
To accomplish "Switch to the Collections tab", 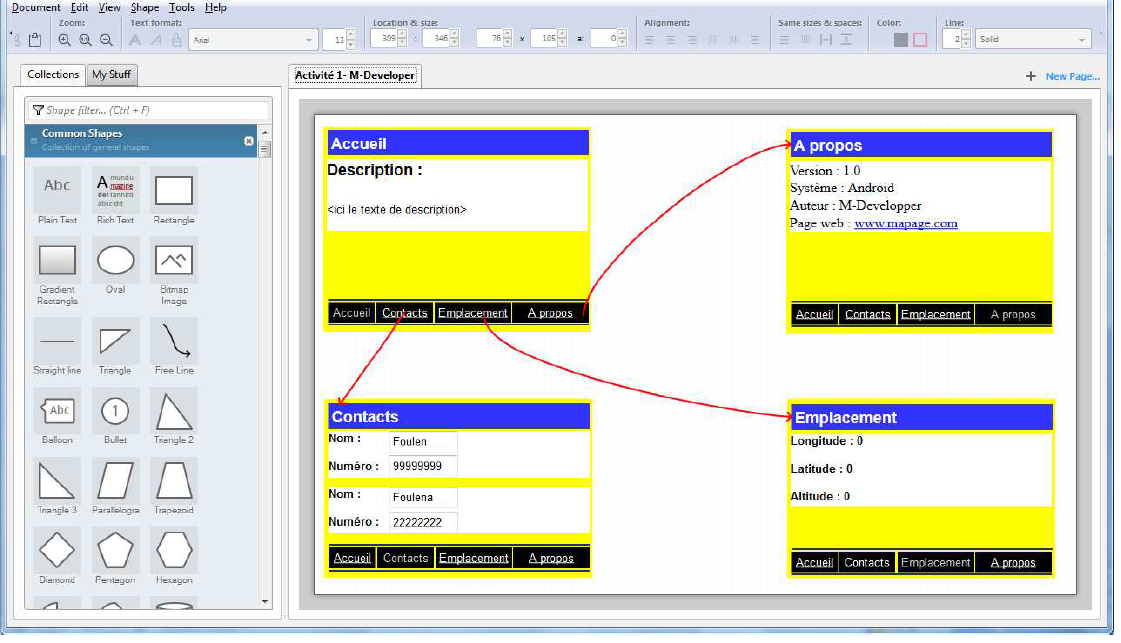I will (53, 74).
